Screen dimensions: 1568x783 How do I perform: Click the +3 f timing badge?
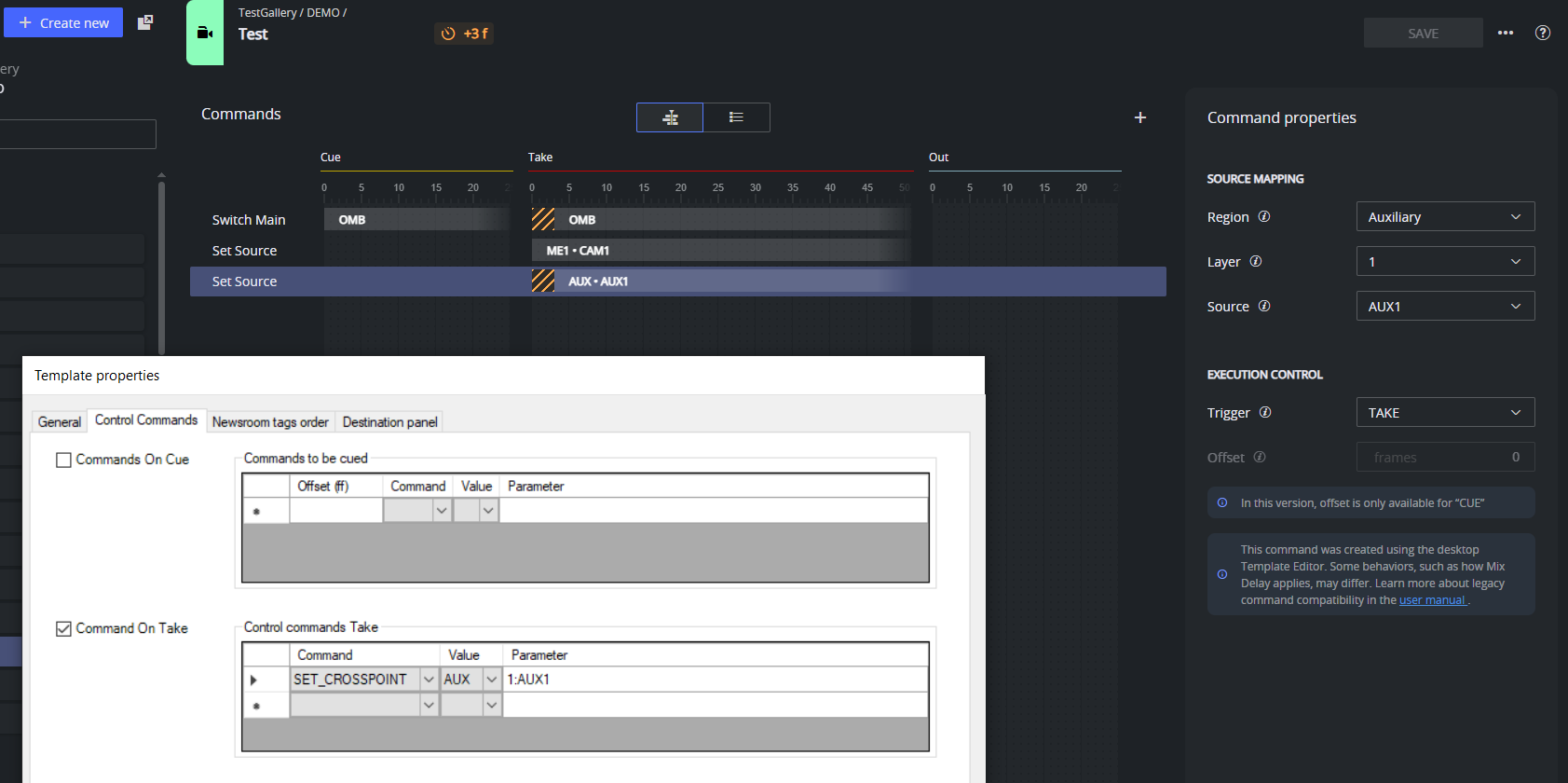point(464,34)
